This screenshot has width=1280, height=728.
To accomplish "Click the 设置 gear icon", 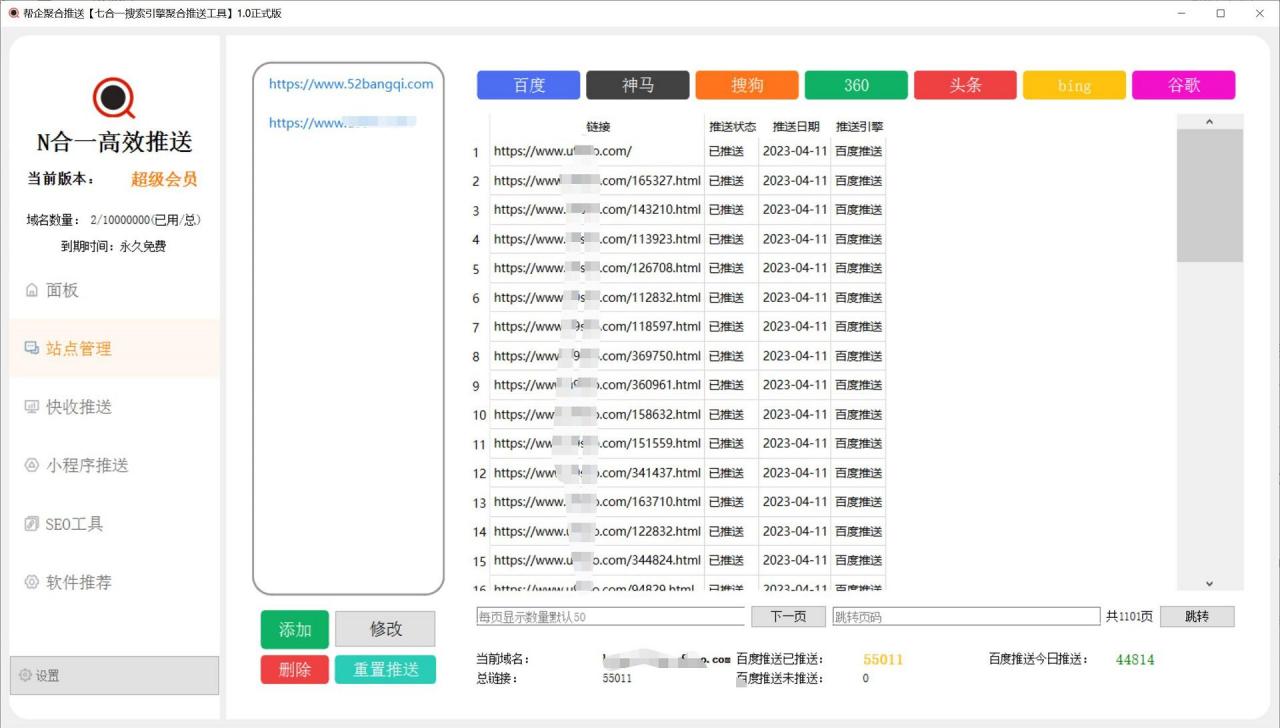I will point(25,676).
